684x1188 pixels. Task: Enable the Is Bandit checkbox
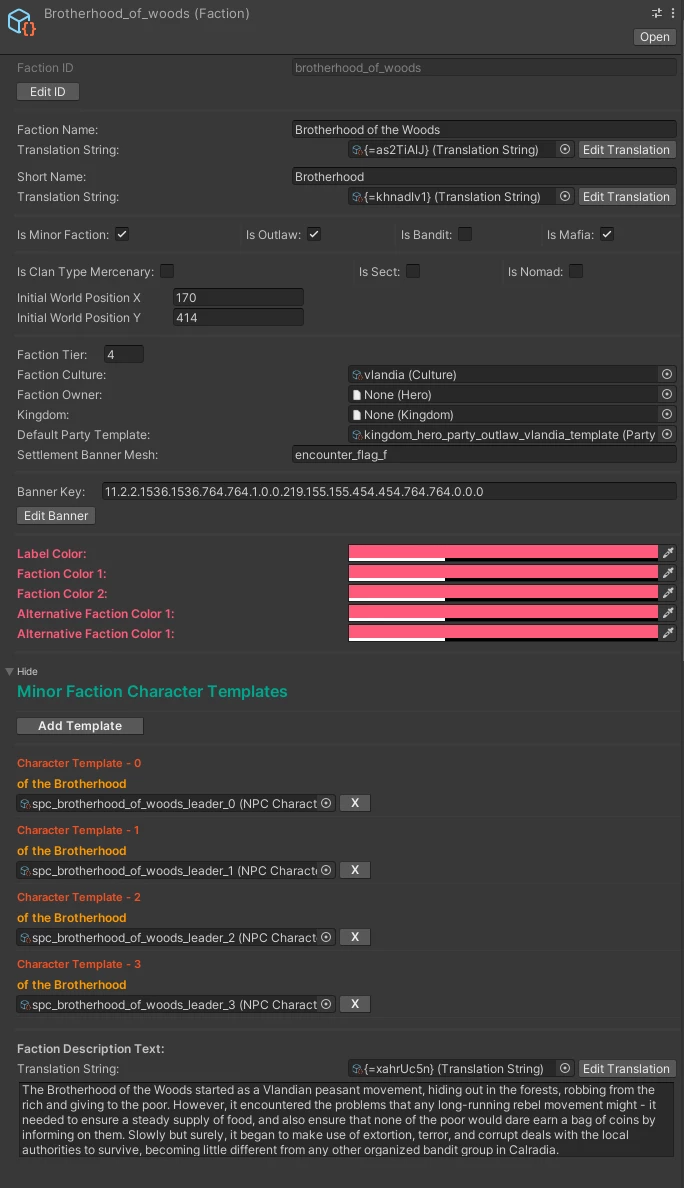click(x=465, y=234)
